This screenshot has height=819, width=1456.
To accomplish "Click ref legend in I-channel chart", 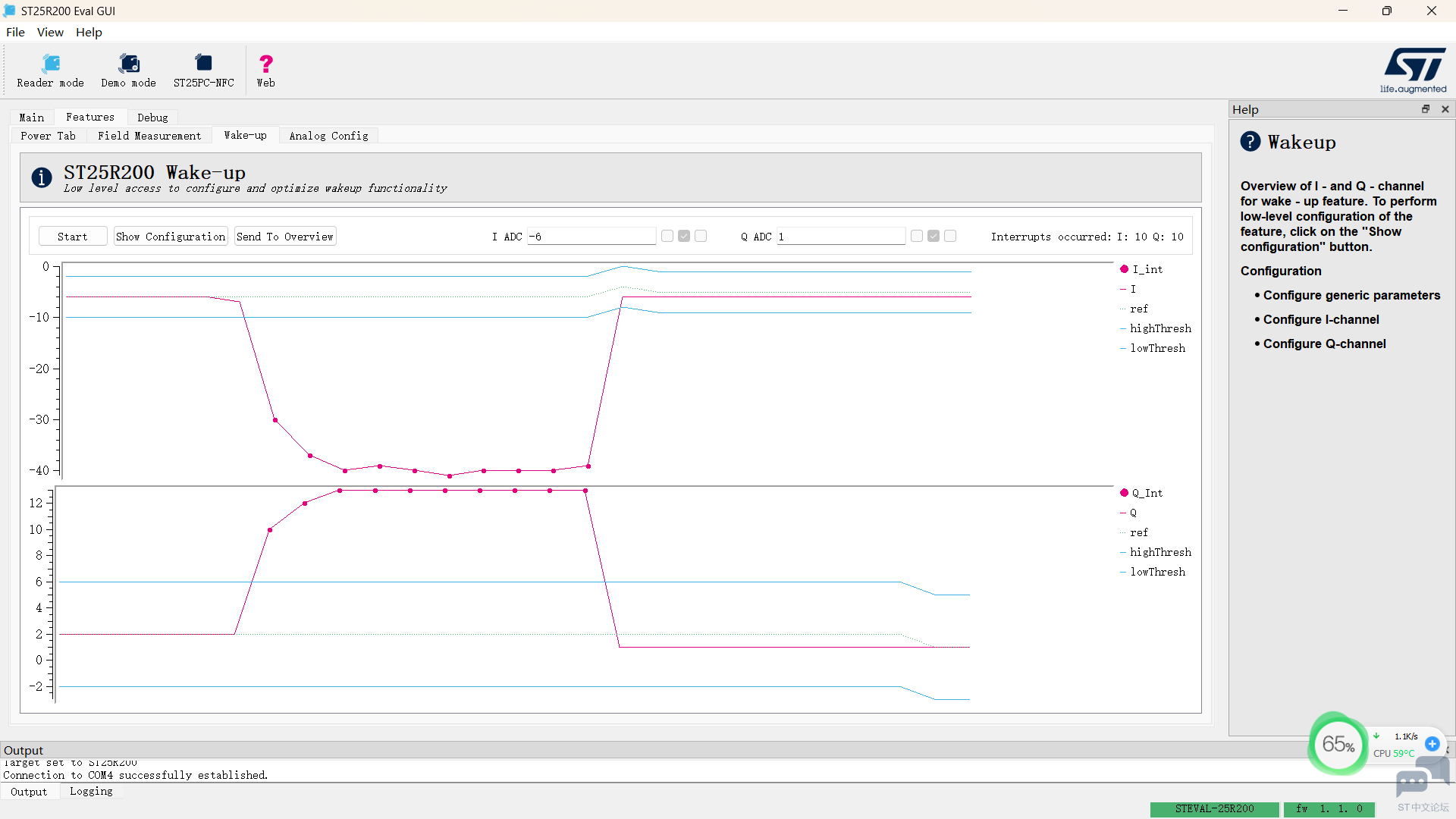I will (1134, 309).
